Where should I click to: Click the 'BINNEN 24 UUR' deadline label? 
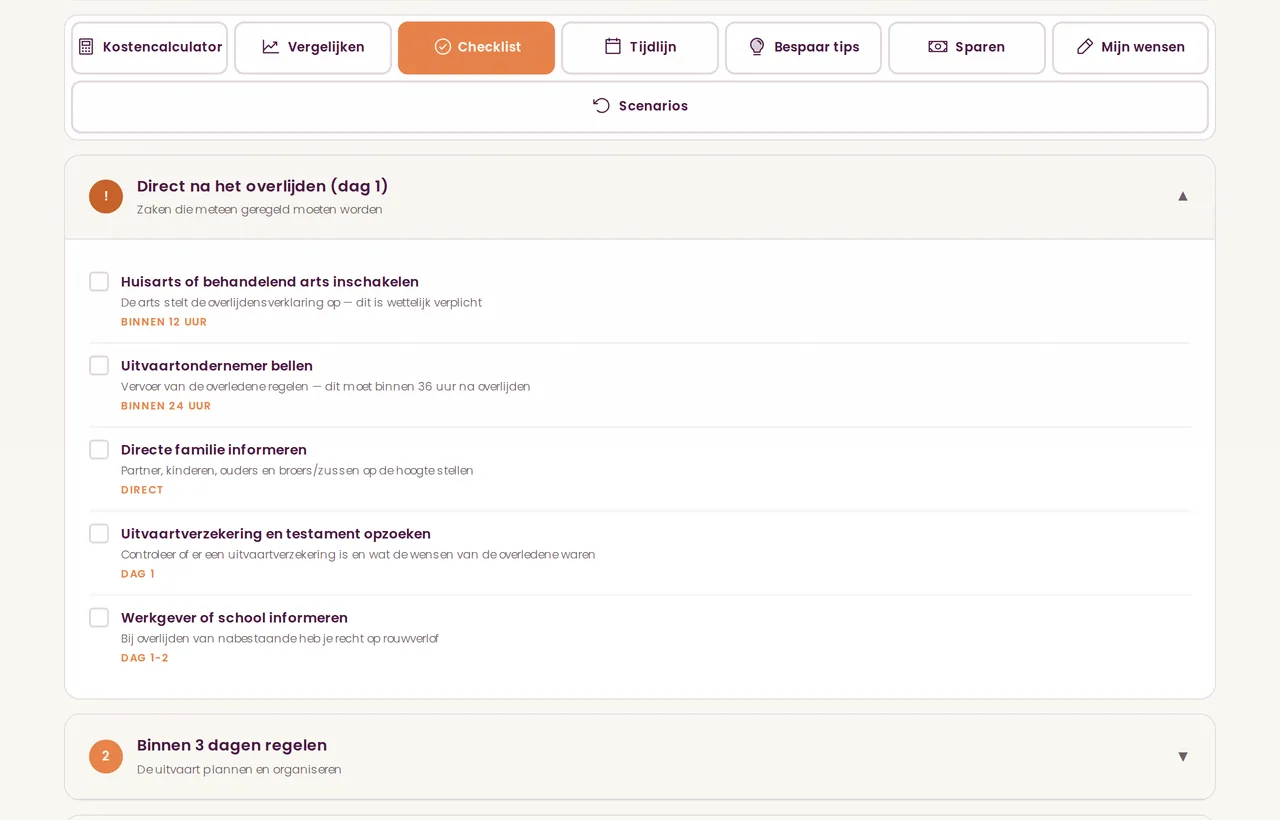pos(166,406)
